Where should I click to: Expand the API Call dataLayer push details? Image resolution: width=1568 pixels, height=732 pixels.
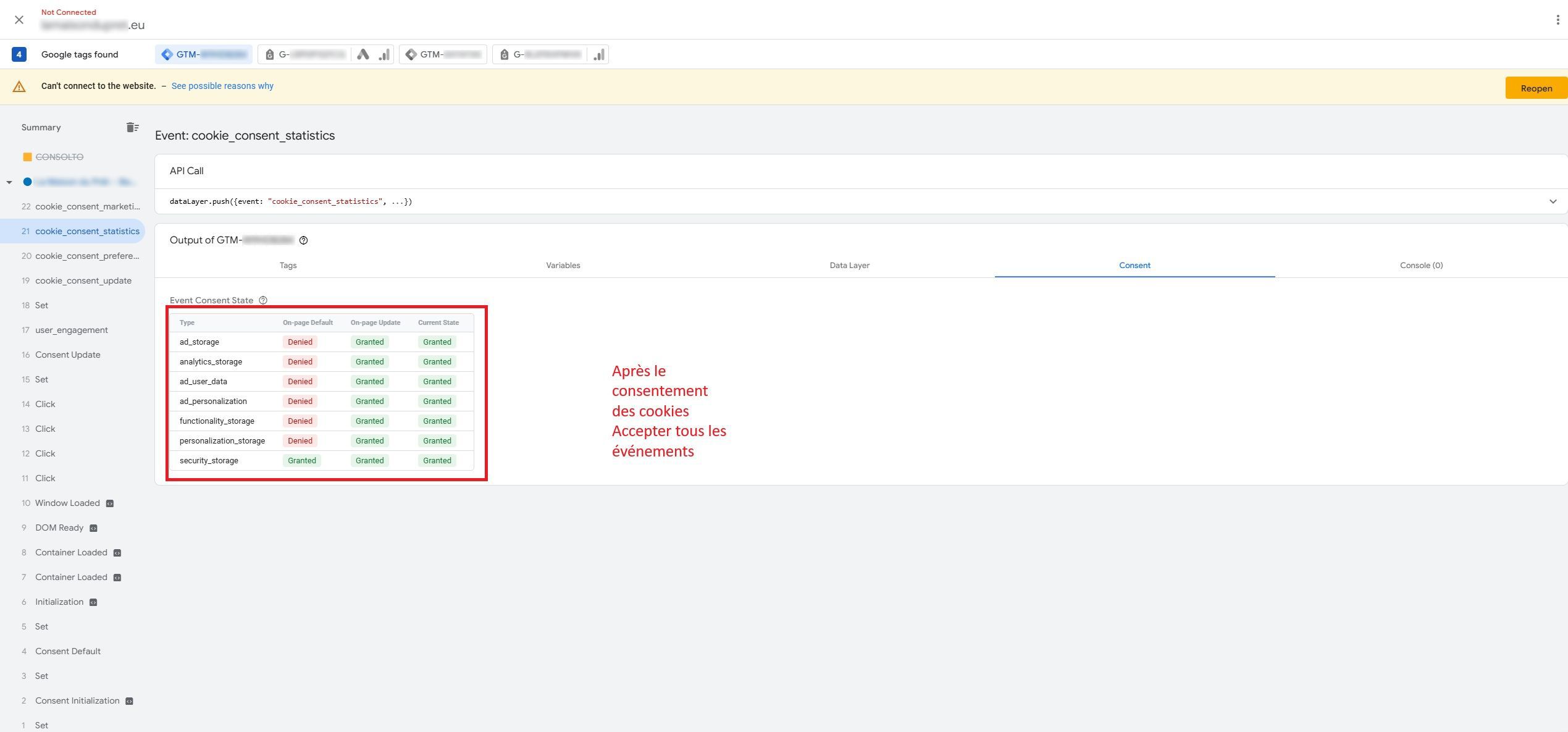pyautogui.click(x=1553, y=201)
